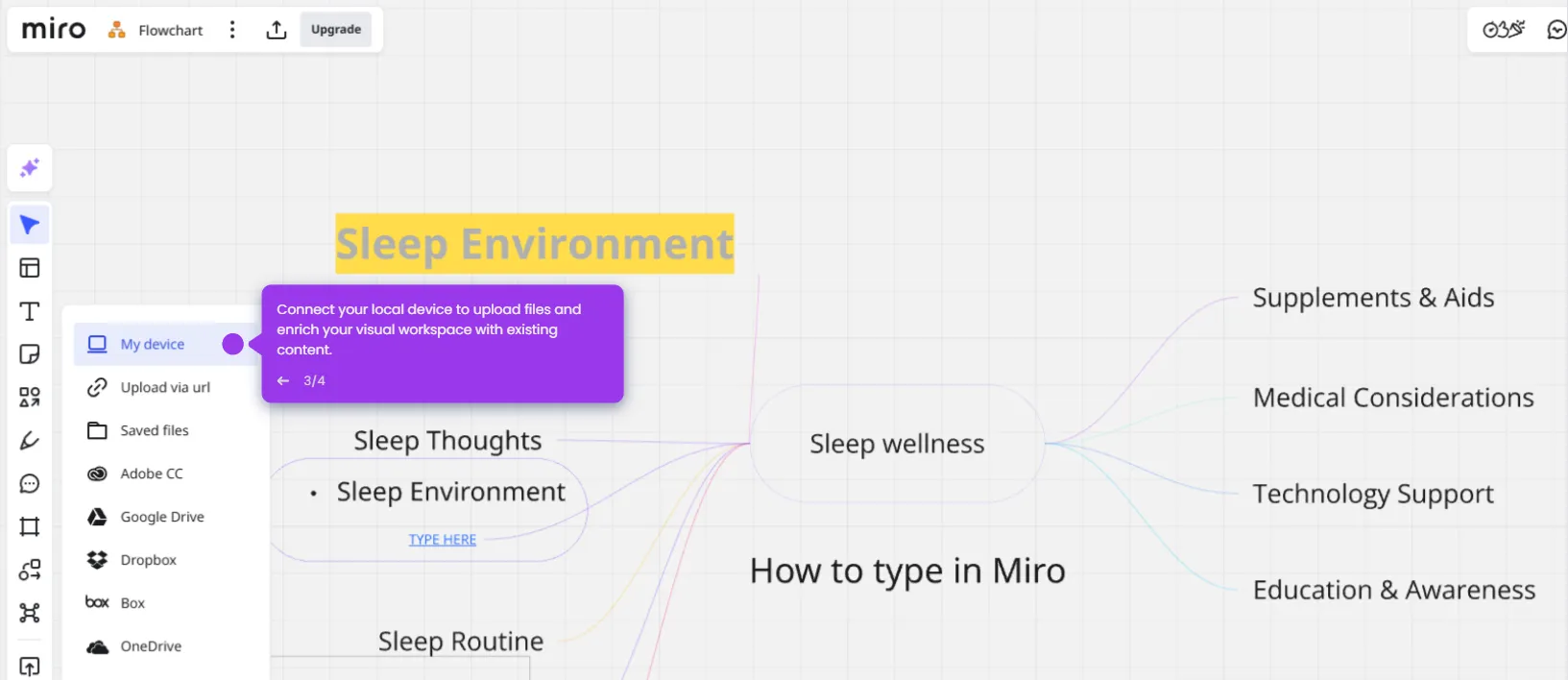This screenshot has width=1568, height=680.
Task: Click the Adobe CC logo icon
Action: 97,474
